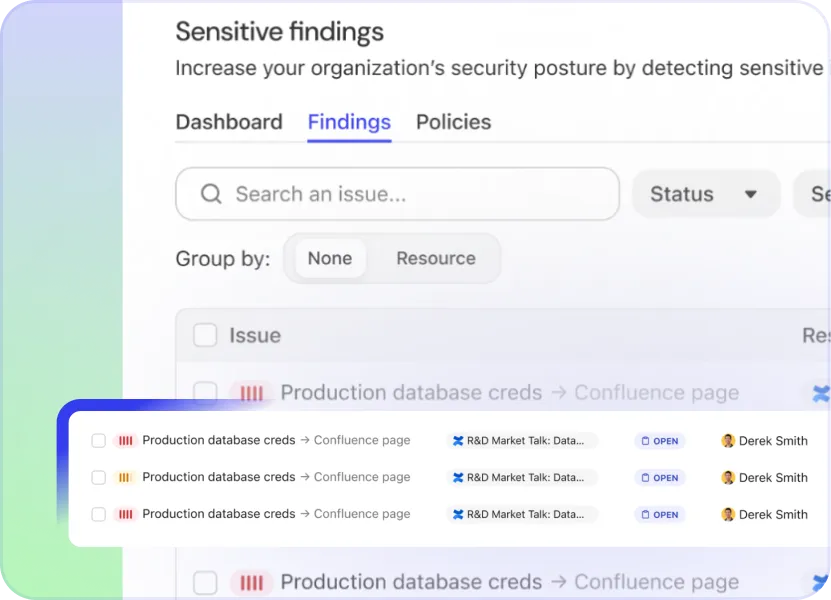Click Derek Smith avatar in first highlighted row
The height and width of the screenshot is (600, 831).
pyautogui.click(x=728, y=440)
